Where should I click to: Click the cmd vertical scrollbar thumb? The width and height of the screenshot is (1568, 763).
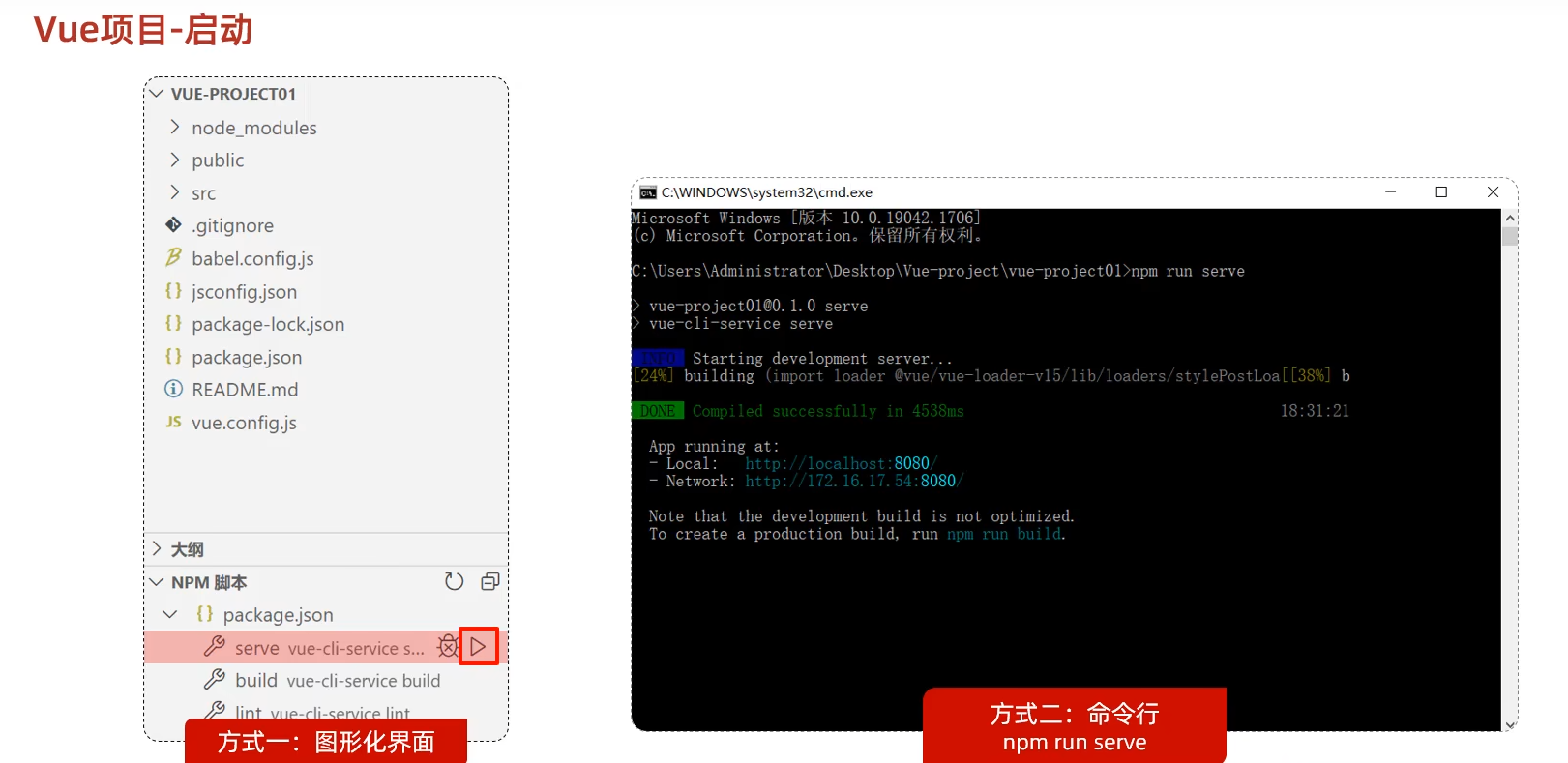tap(1510, 237)
